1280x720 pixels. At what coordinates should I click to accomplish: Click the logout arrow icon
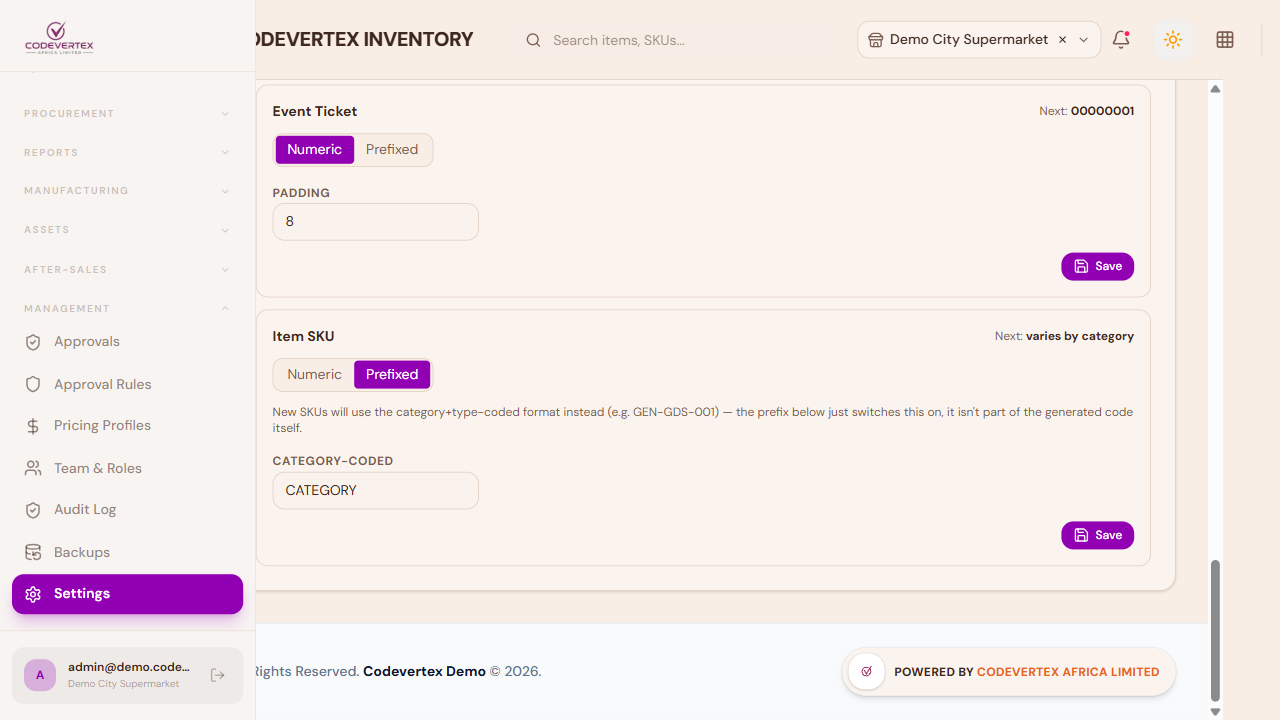218,675
